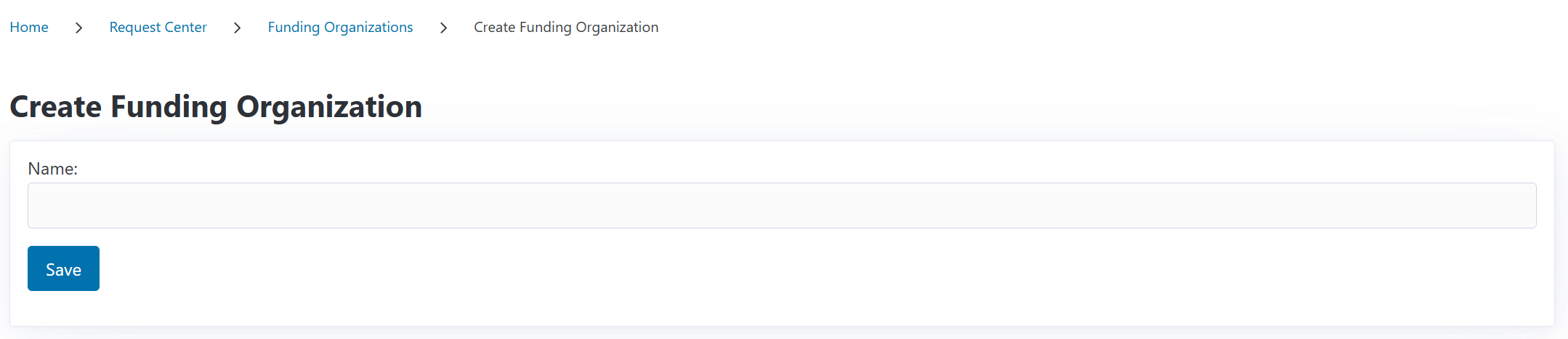Focus the Name text input field
This screenshot has width=1568, height=339.
coord(782,205)
